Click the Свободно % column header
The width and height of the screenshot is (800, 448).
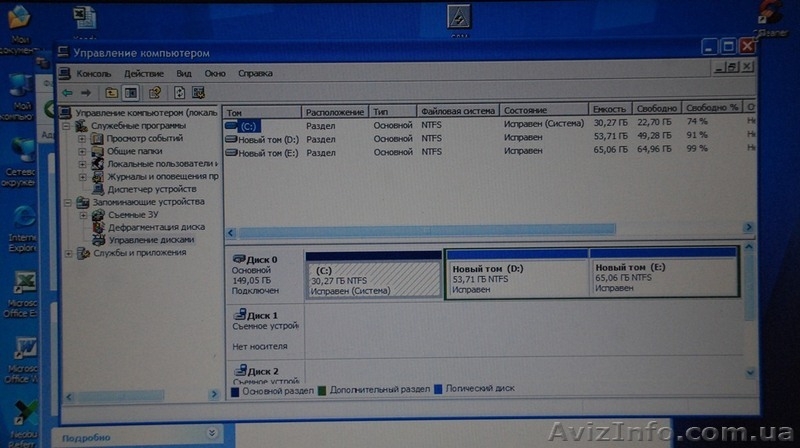[x=712, y=108]
